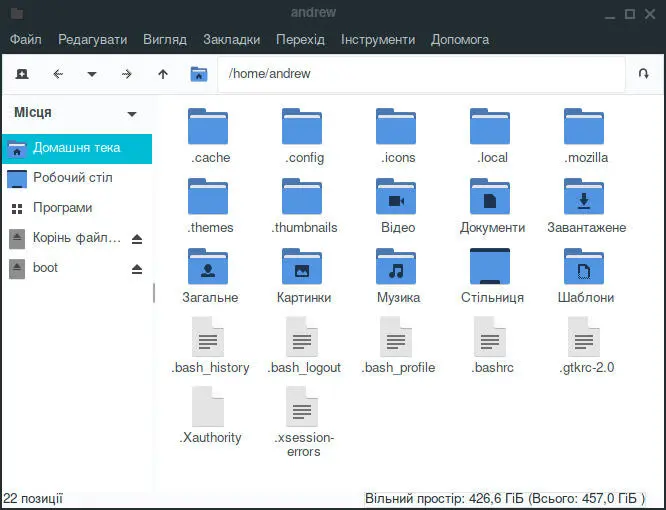Select the .gtkrc-2.0 file icon
The height and width of the screenshot is (510, 666).
point(584,337)
